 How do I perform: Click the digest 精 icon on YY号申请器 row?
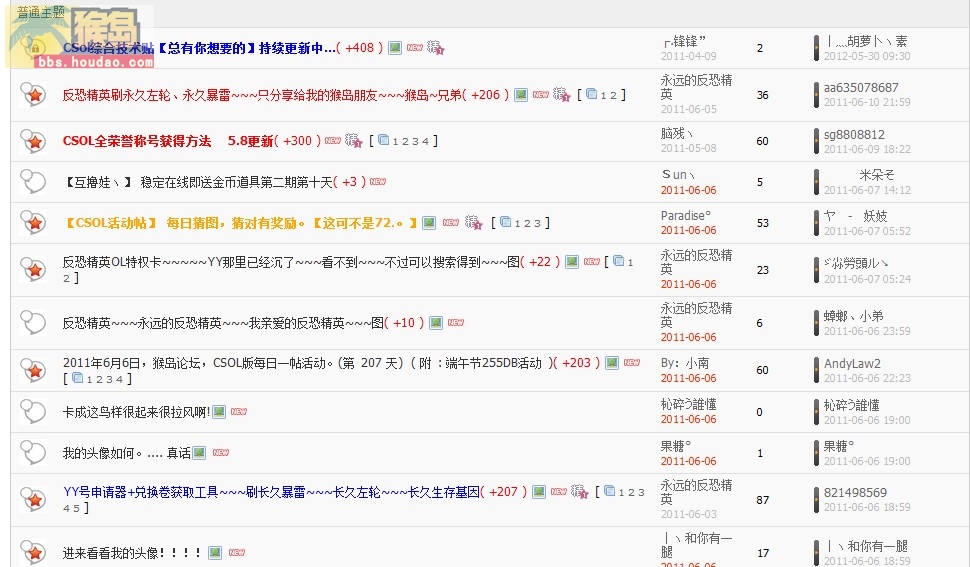579,492
